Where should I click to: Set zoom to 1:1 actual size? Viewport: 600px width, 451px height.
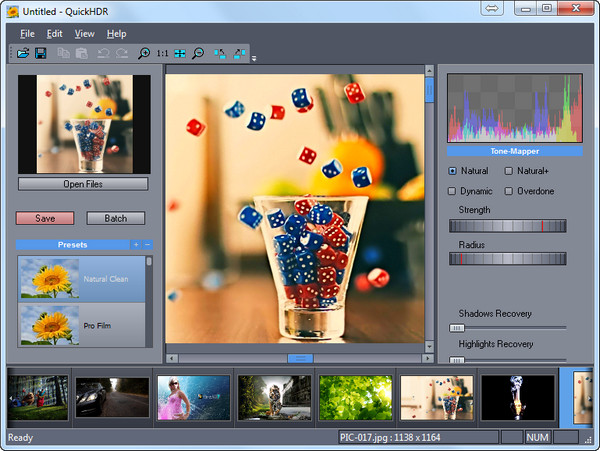click(162, 53)
